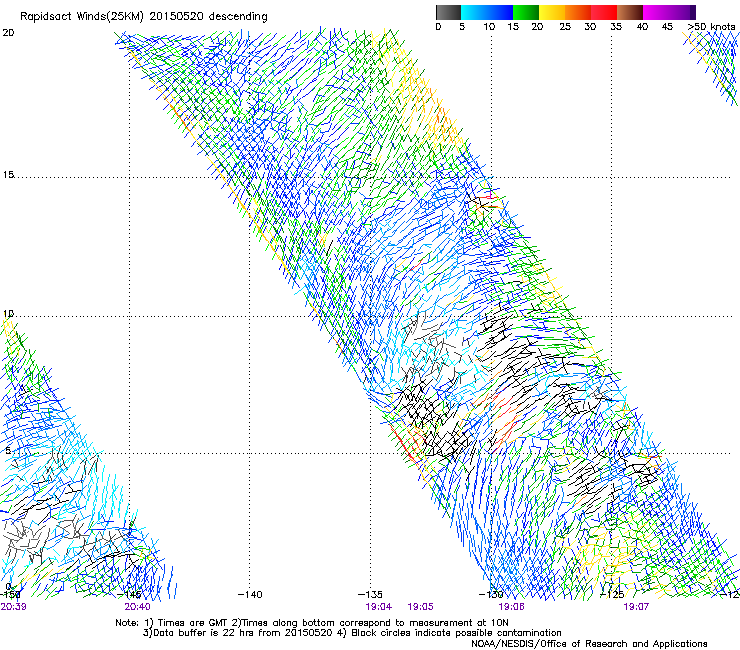
Task: Click the longitude '-145' axis label
Action: (129, 595)
